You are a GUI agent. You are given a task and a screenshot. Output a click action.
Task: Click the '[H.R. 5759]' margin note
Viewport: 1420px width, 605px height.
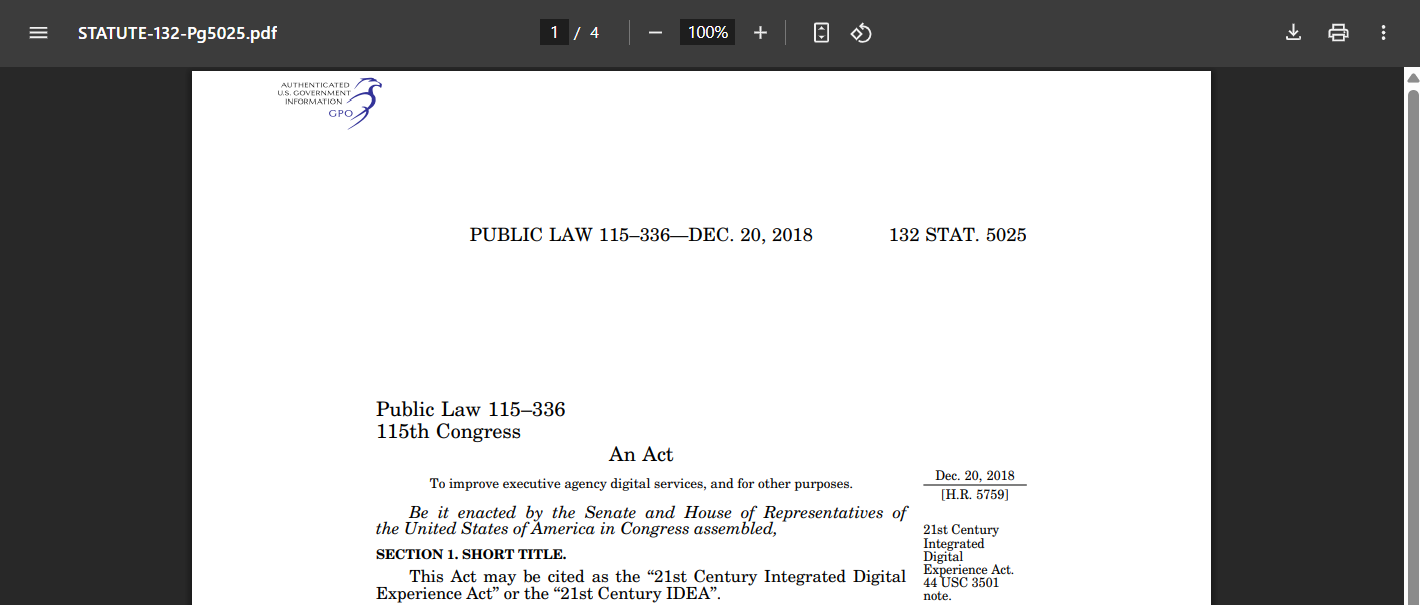(974, 493)
